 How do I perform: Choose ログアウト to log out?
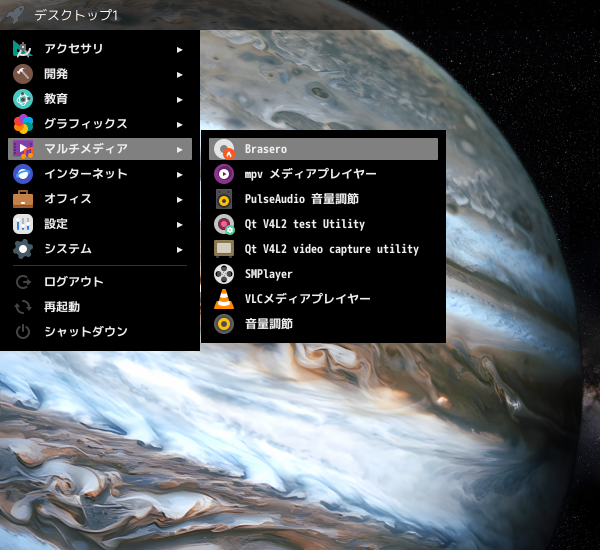(x=100, y=282)
